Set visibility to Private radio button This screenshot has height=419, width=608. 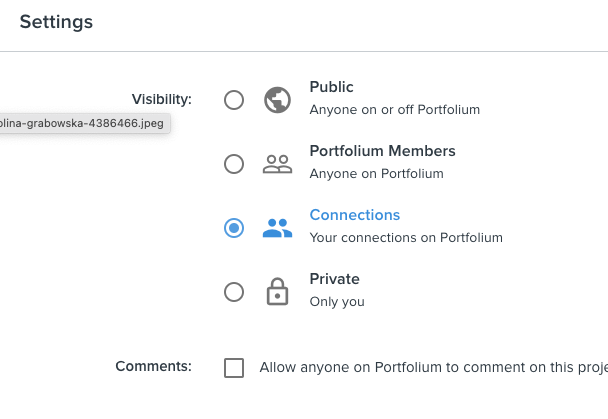pos(234,292)
